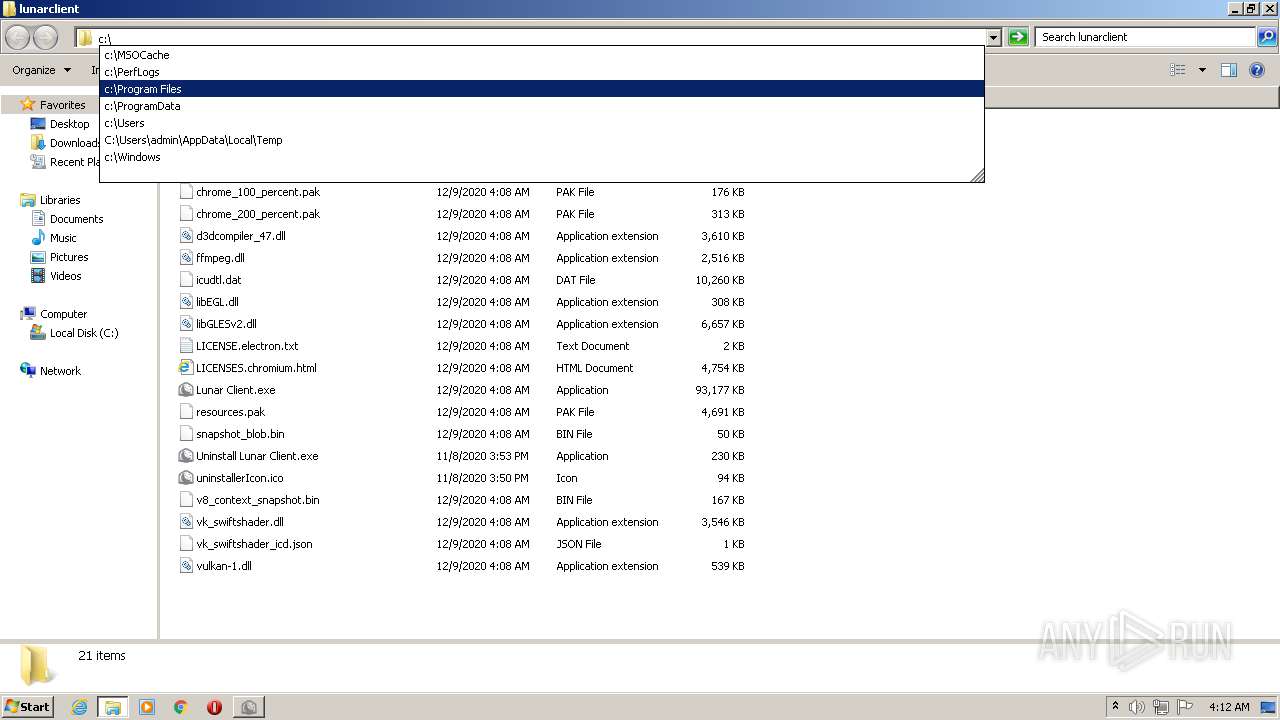
Task: Select LICENSES.chromium.html file icon
Action: (186, 368)
